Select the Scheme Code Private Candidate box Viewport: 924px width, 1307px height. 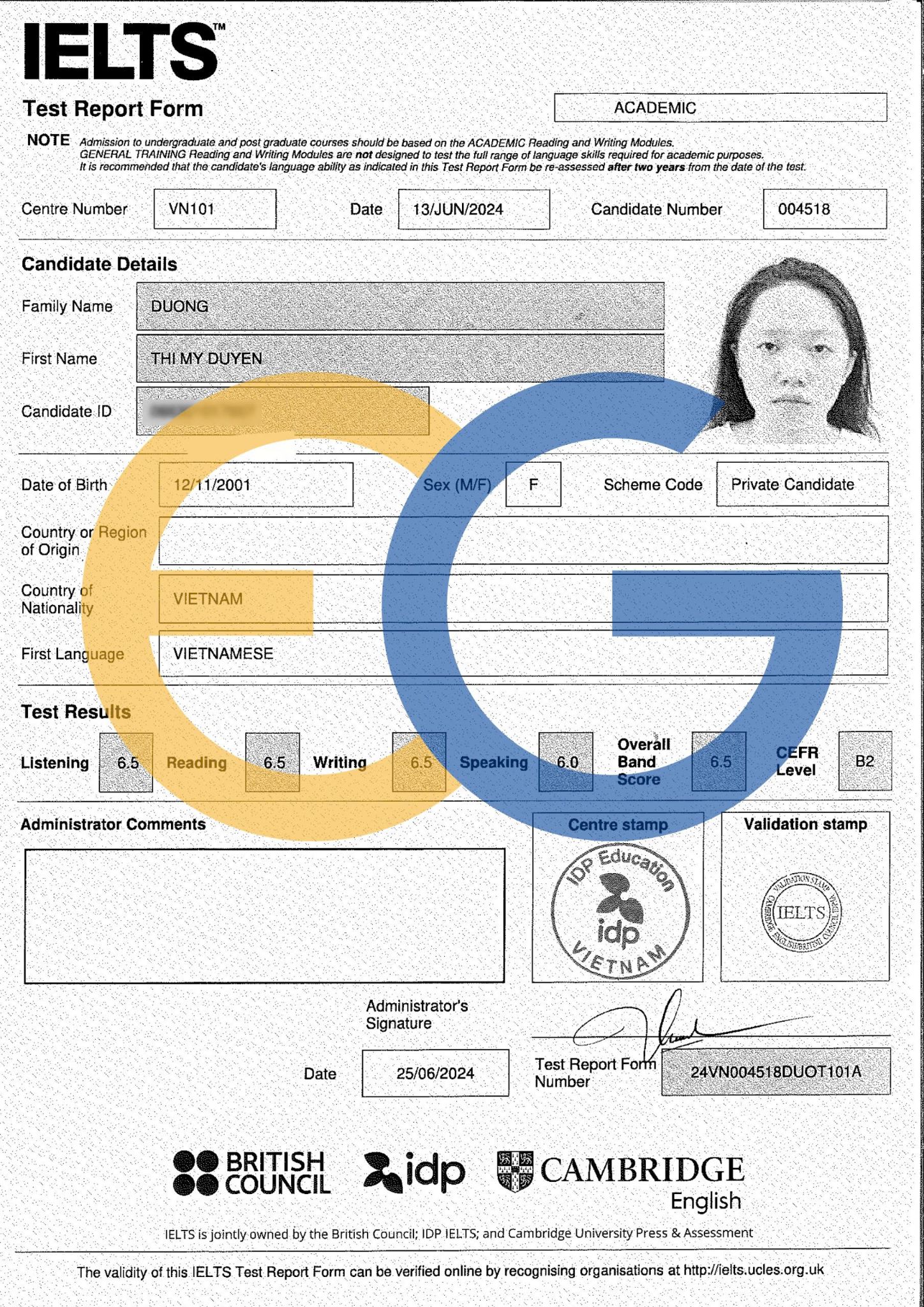[801, 484]
